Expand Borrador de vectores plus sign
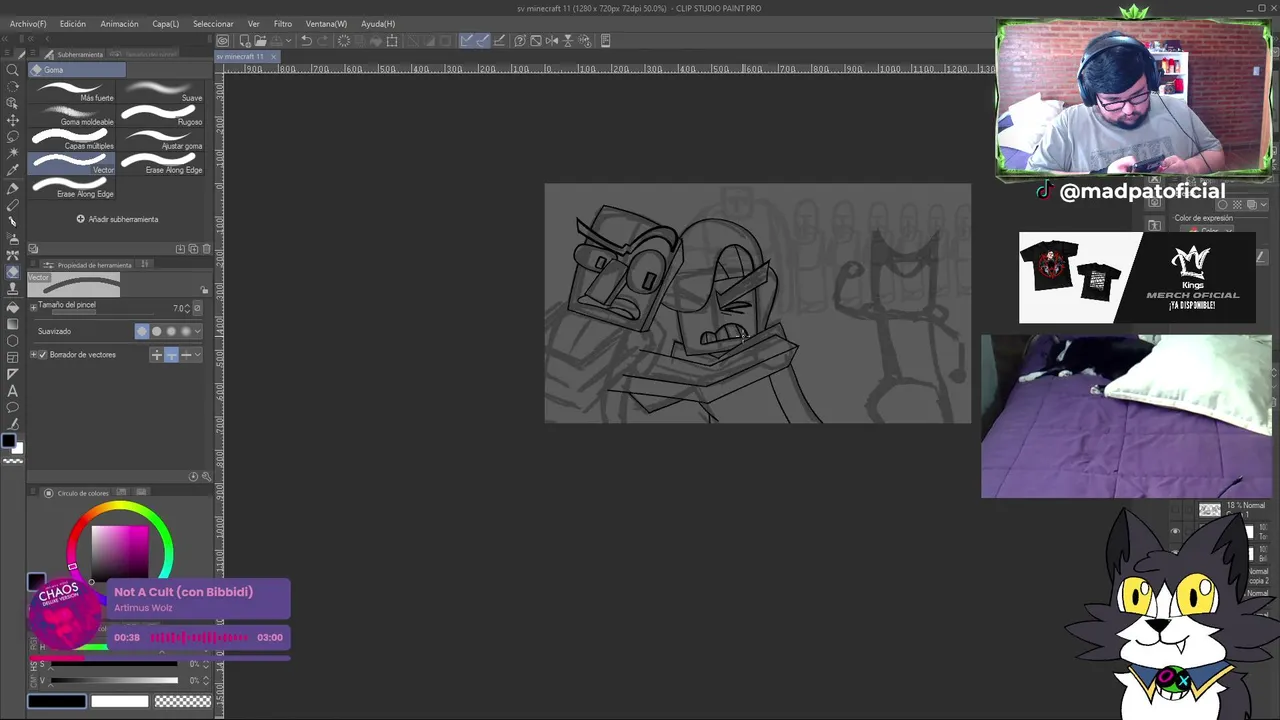Image resolution: width=1280 pixels, height=720 pixels. (34, 355)
